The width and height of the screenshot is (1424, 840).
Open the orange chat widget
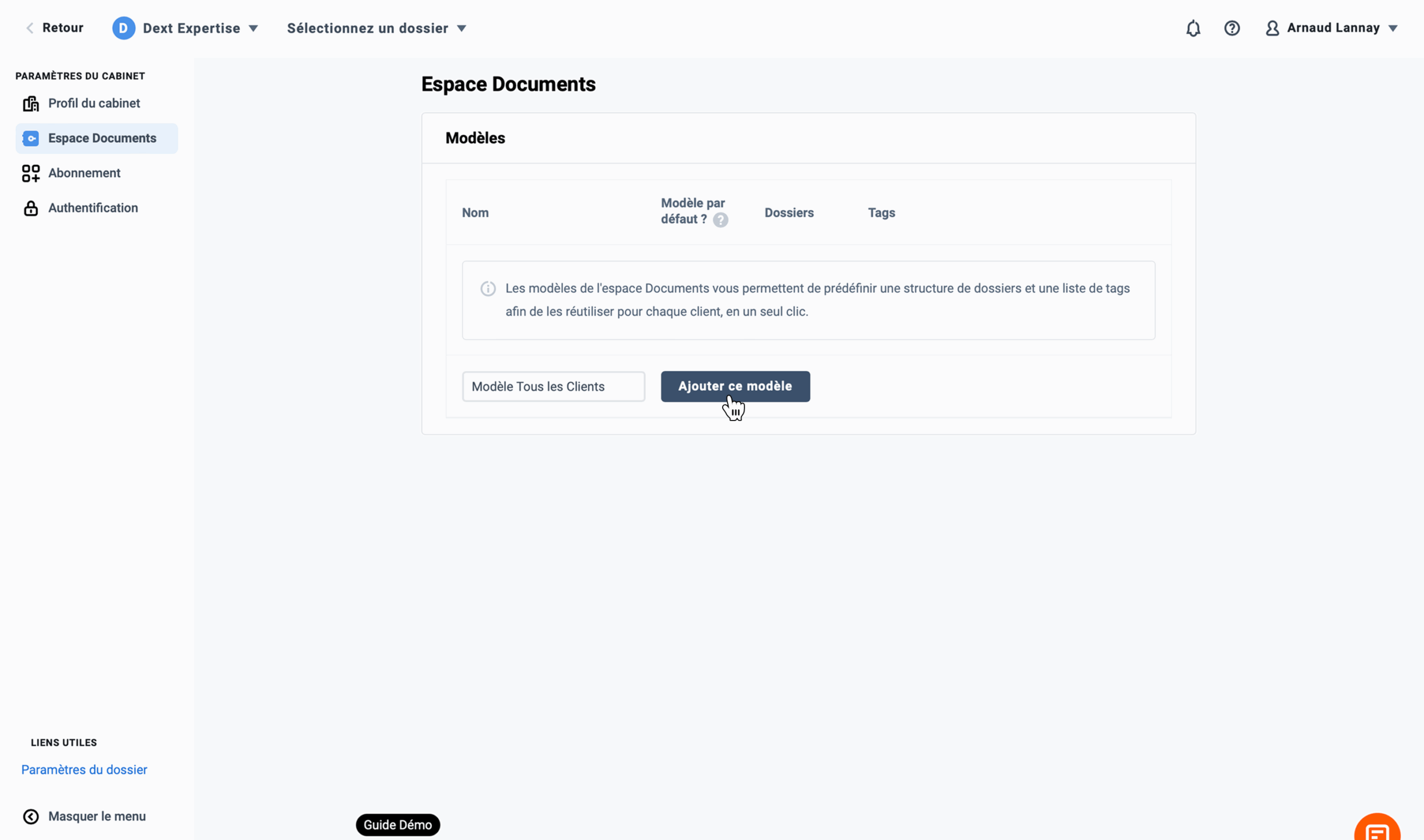click(1377, 828)
